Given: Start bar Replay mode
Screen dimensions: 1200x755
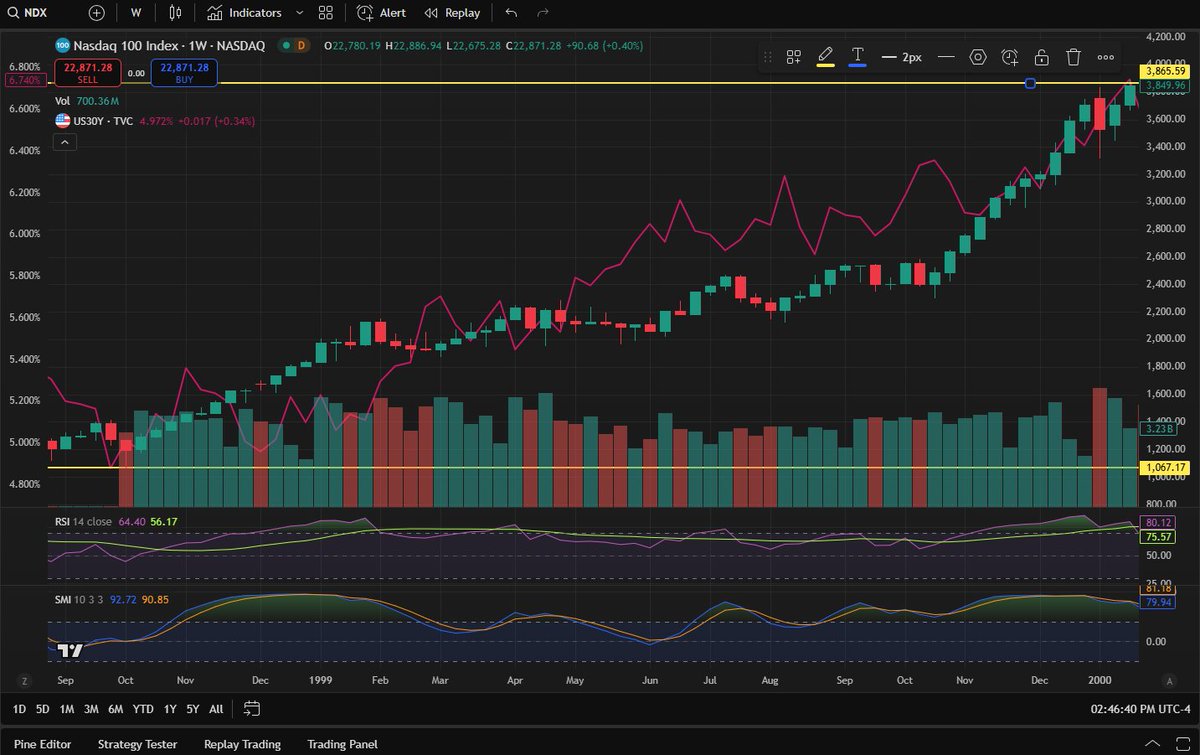Looking at the screenshot, I should coord(452,13).
